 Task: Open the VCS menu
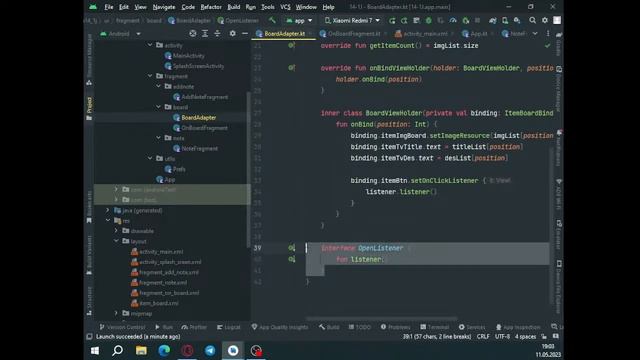285,7
